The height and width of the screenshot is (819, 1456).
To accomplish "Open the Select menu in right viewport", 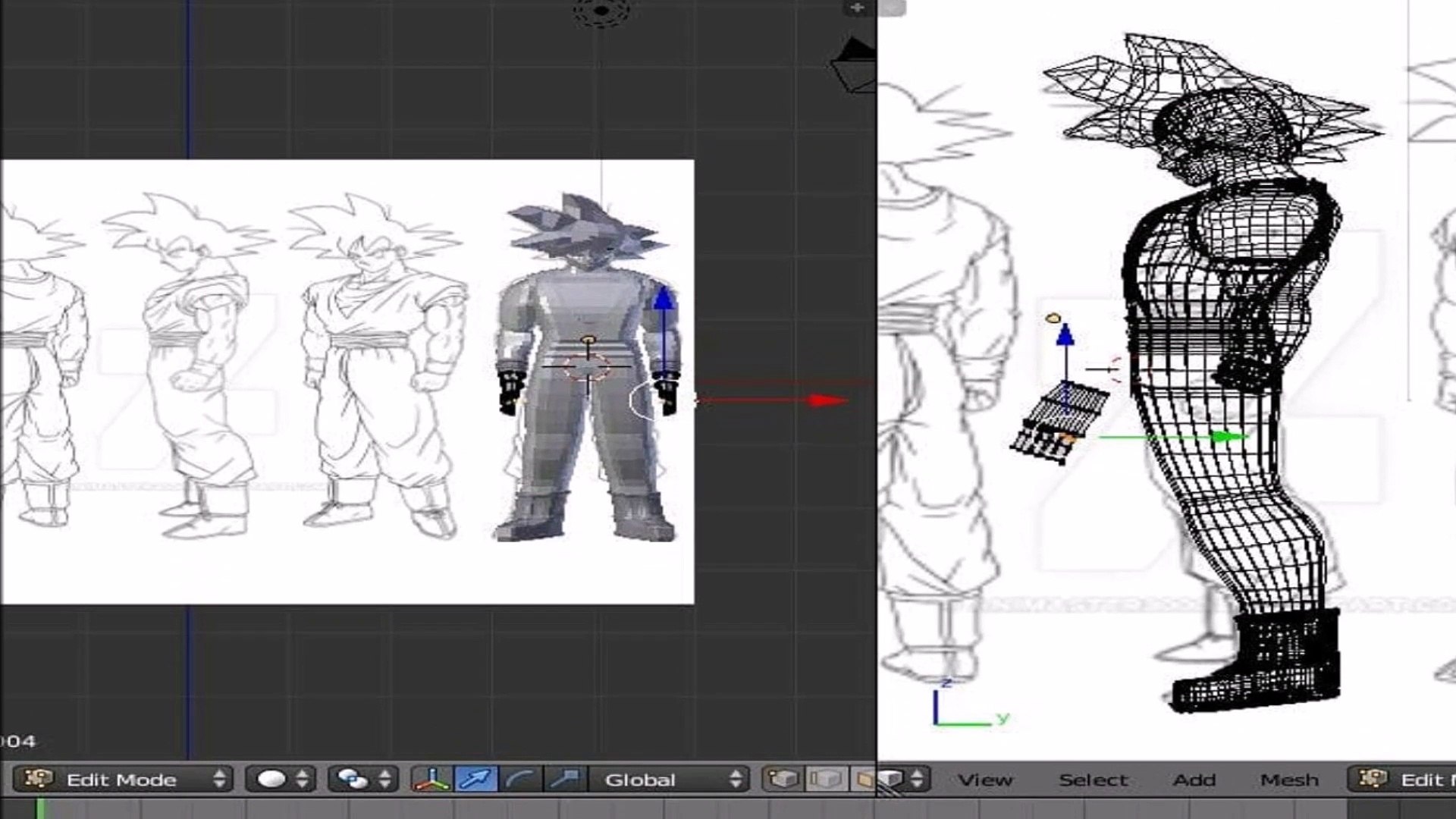I will [1094, 780].
